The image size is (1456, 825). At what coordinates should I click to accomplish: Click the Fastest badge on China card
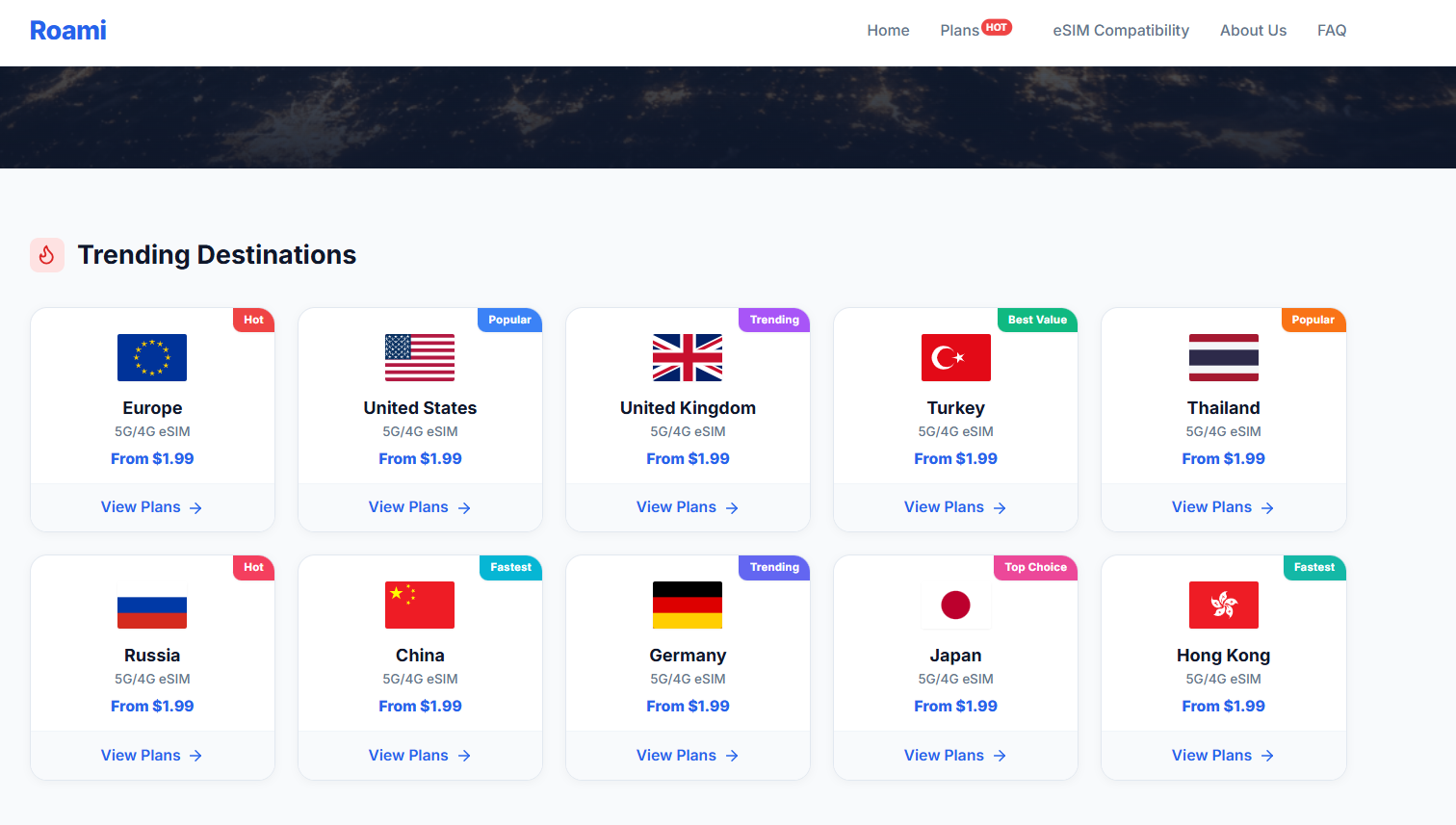click(x=510, y=567)
